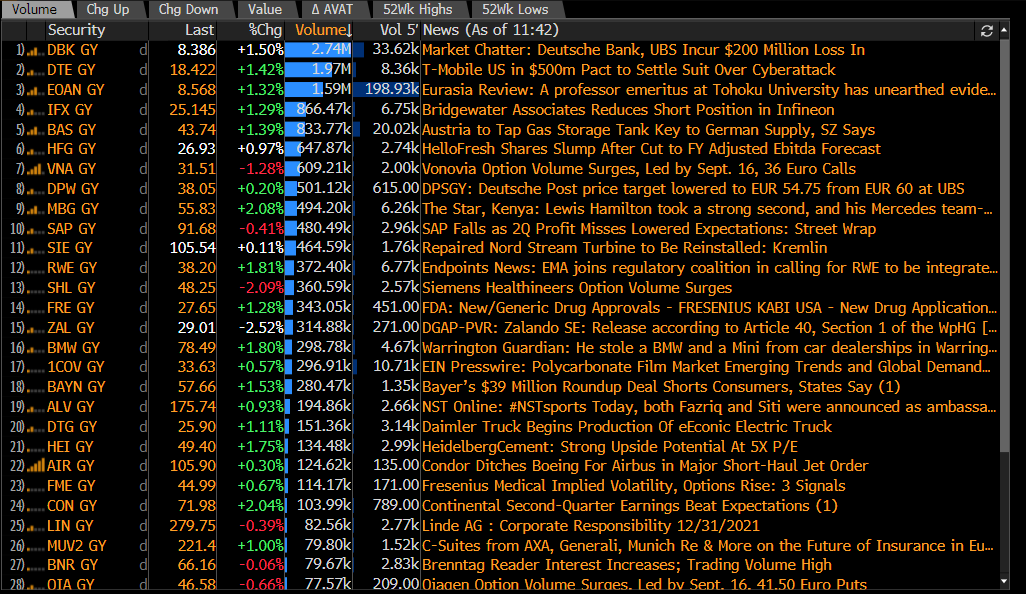Open the VNA GY chart icon

[35, 169]
